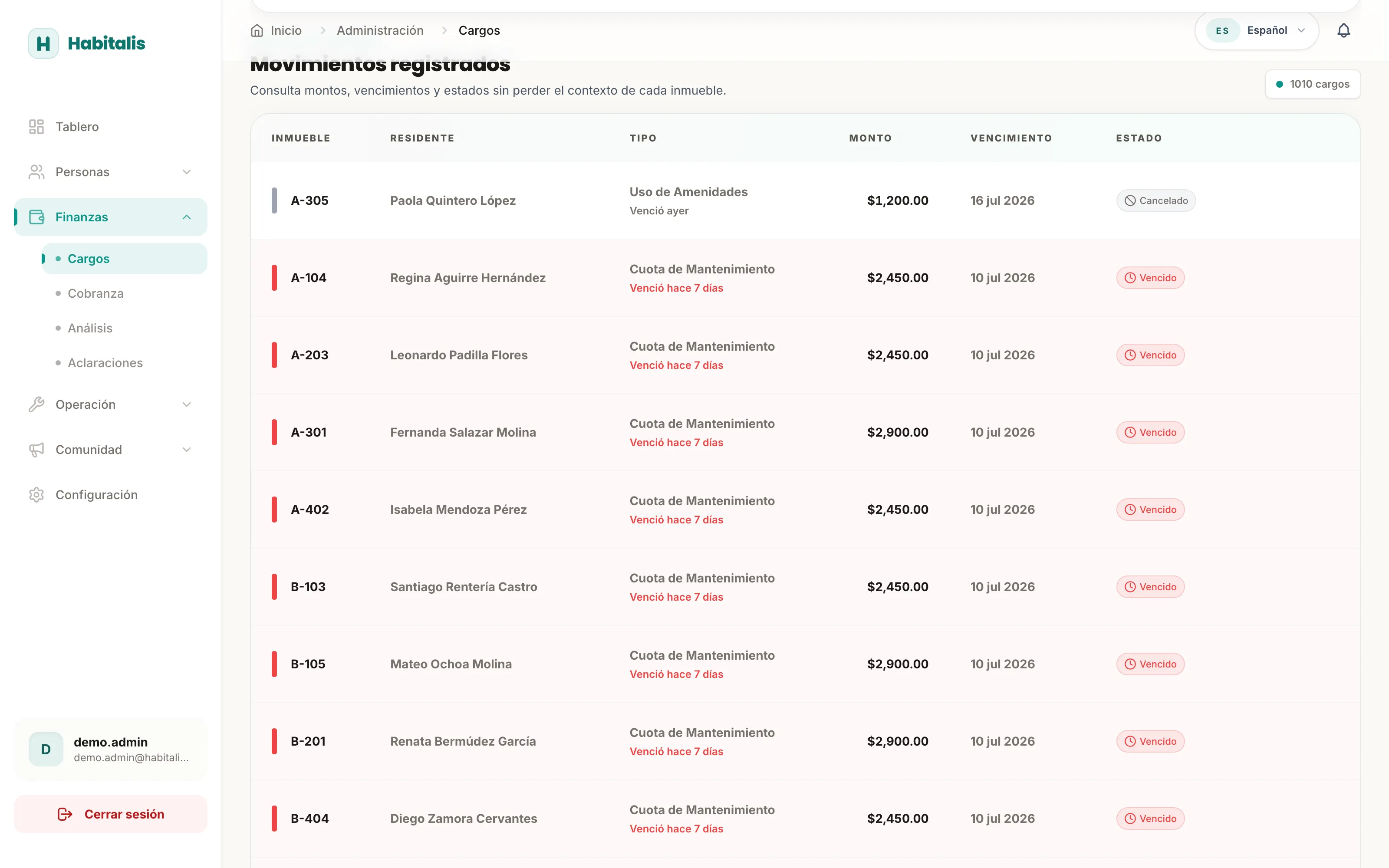Click the Configuración gear icon
1389x868 pixels.
(x=36, y=495)
